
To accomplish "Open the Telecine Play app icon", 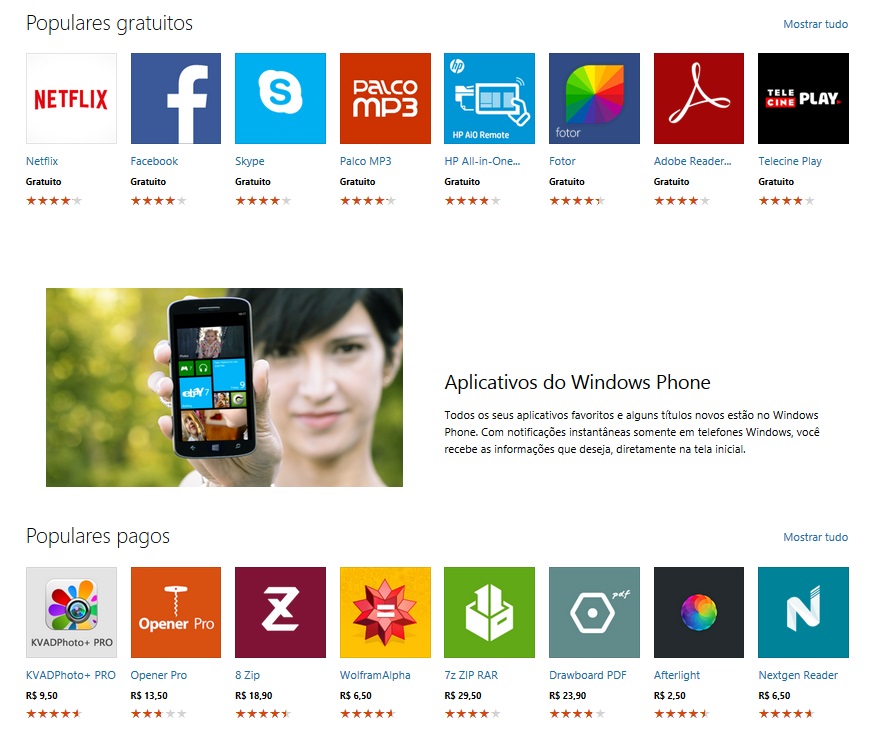I will [x=803, y=98].
